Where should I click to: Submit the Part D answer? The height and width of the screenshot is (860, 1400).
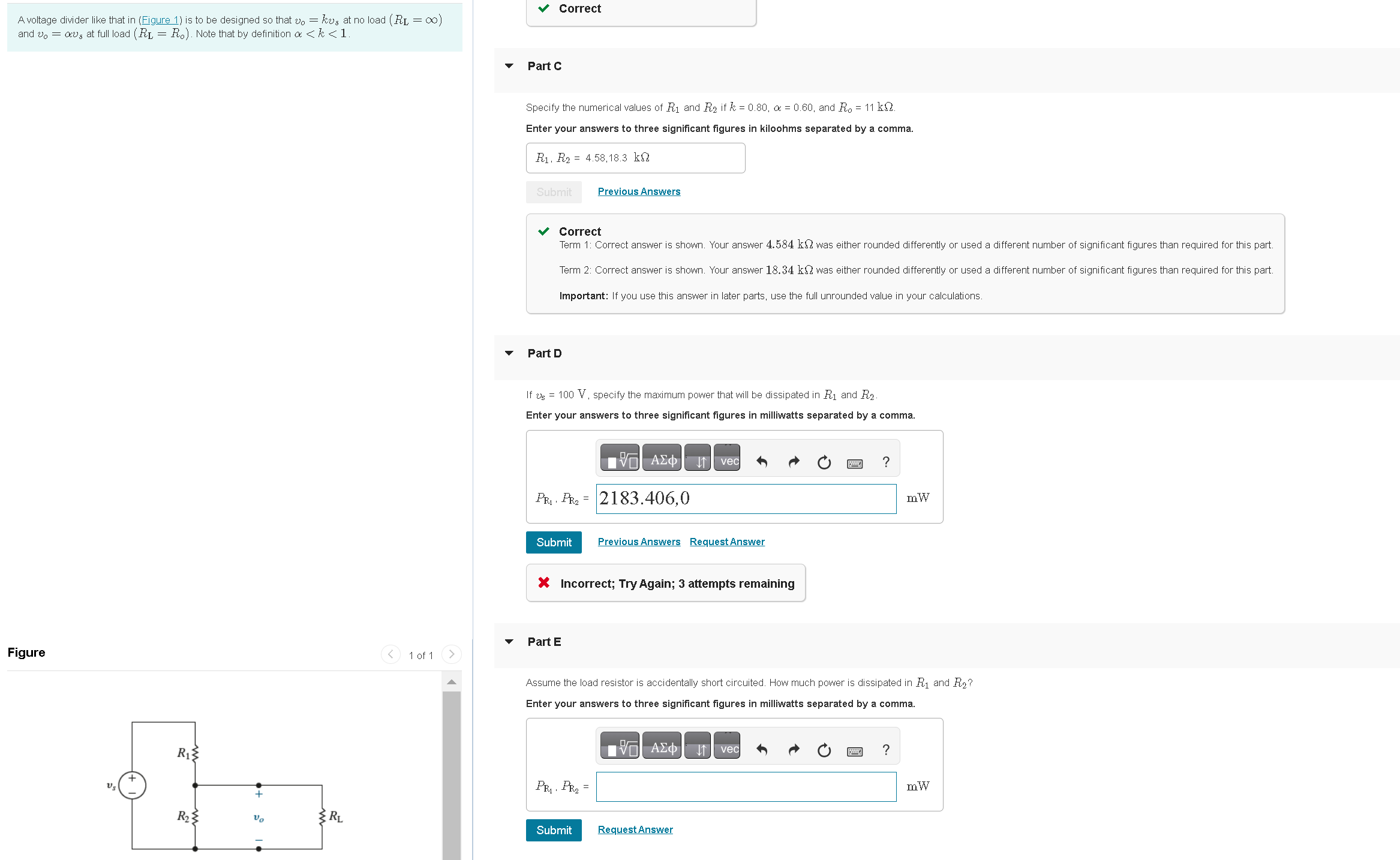[x=553, y=542]
